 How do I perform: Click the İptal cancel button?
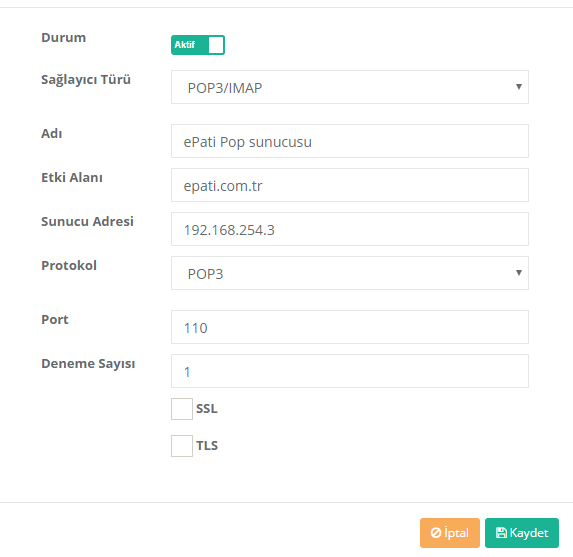(450, 533)
